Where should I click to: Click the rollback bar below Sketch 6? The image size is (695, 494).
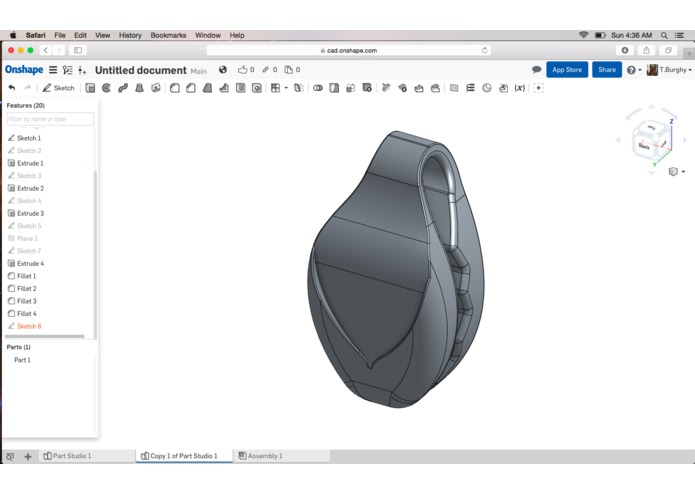(x=44, y=336)
